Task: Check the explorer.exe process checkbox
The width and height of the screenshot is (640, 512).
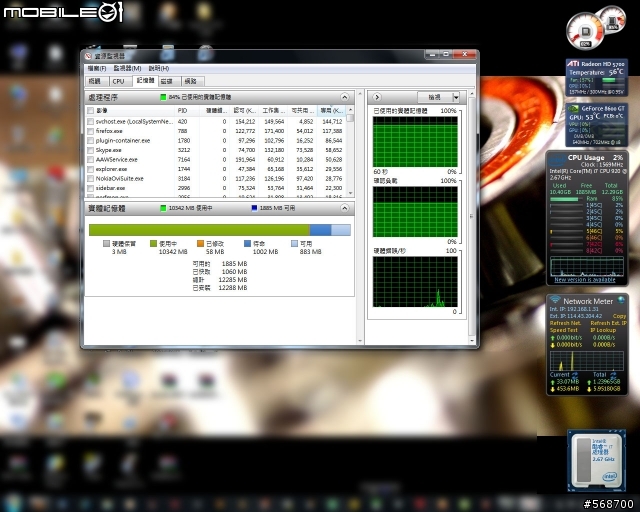Action: (90, 169)
